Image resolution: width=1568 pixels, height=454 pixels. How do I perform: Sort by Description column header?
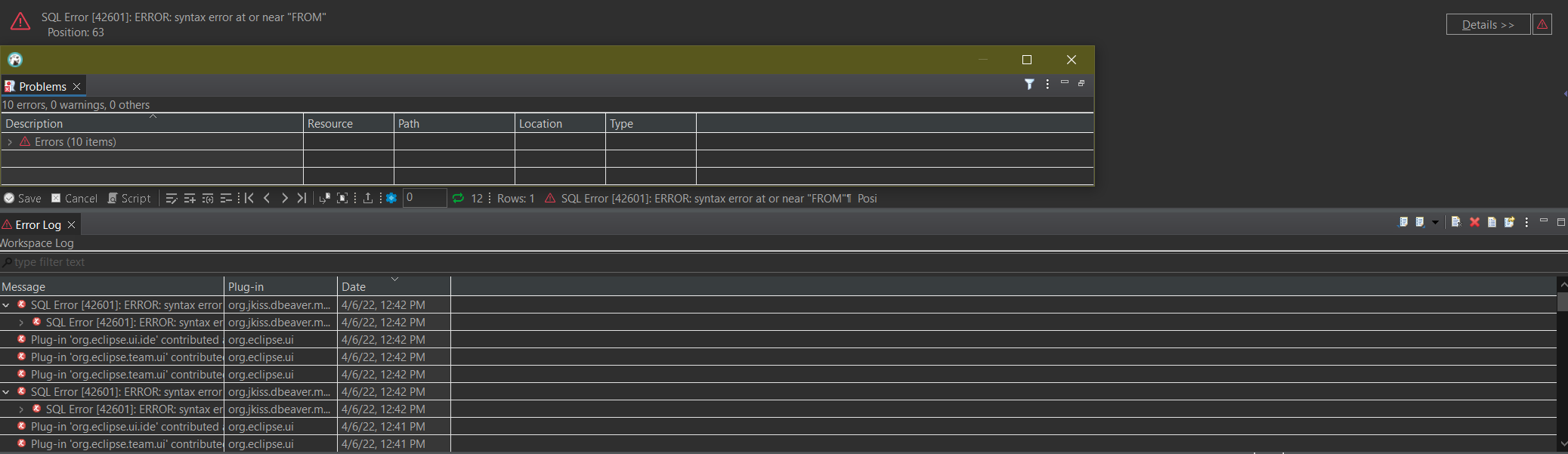[152, 124]
